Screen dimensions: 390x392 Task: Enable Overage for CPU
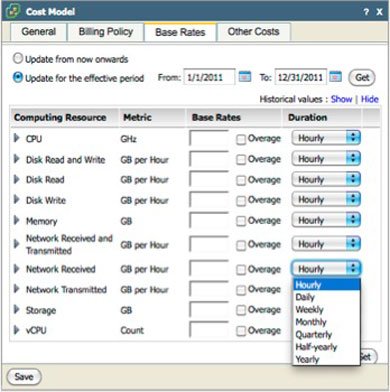pyautogui.click(x=241, y=139)
